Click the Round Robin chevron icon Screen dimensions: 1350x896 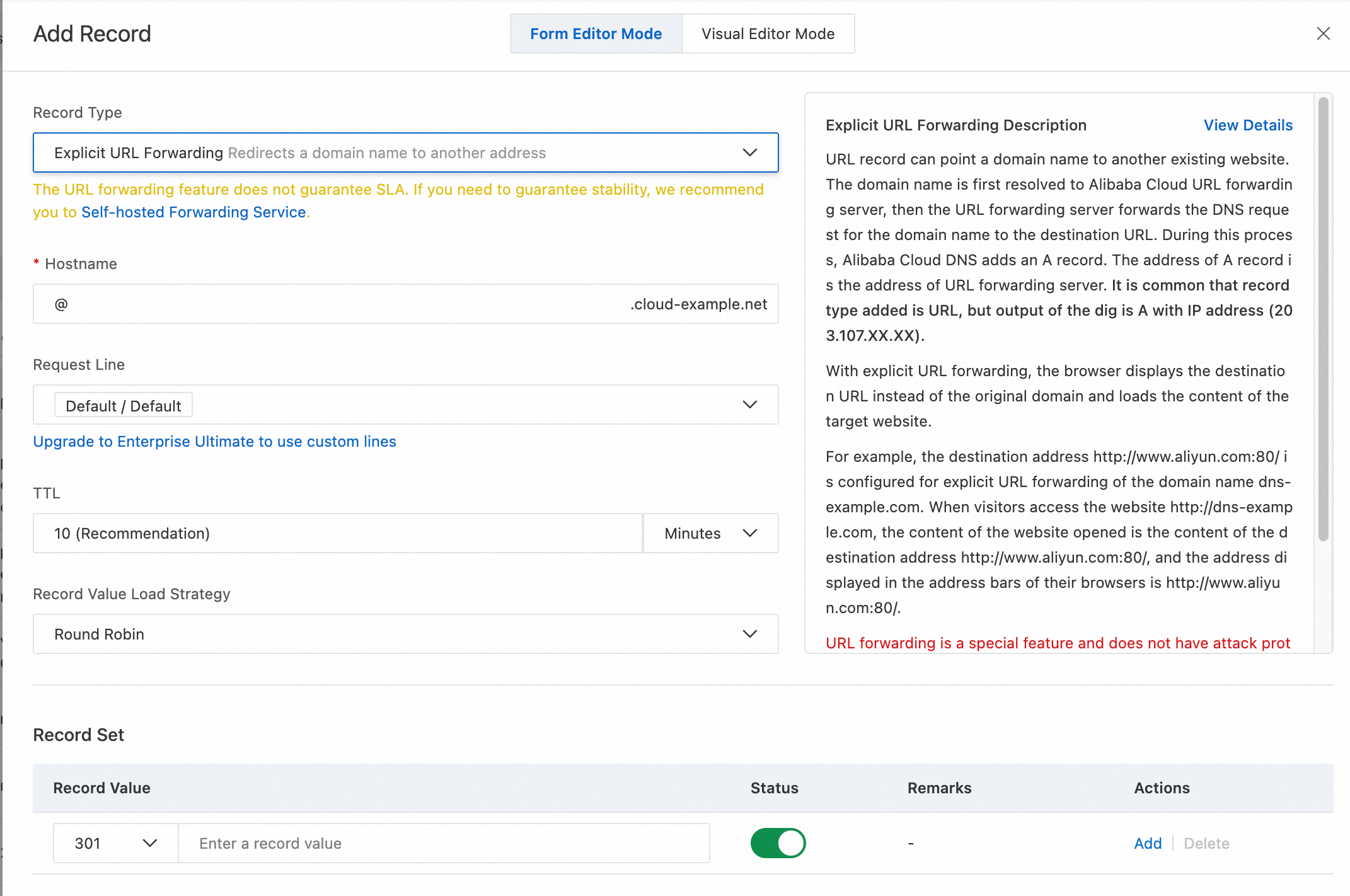point(749,635)
